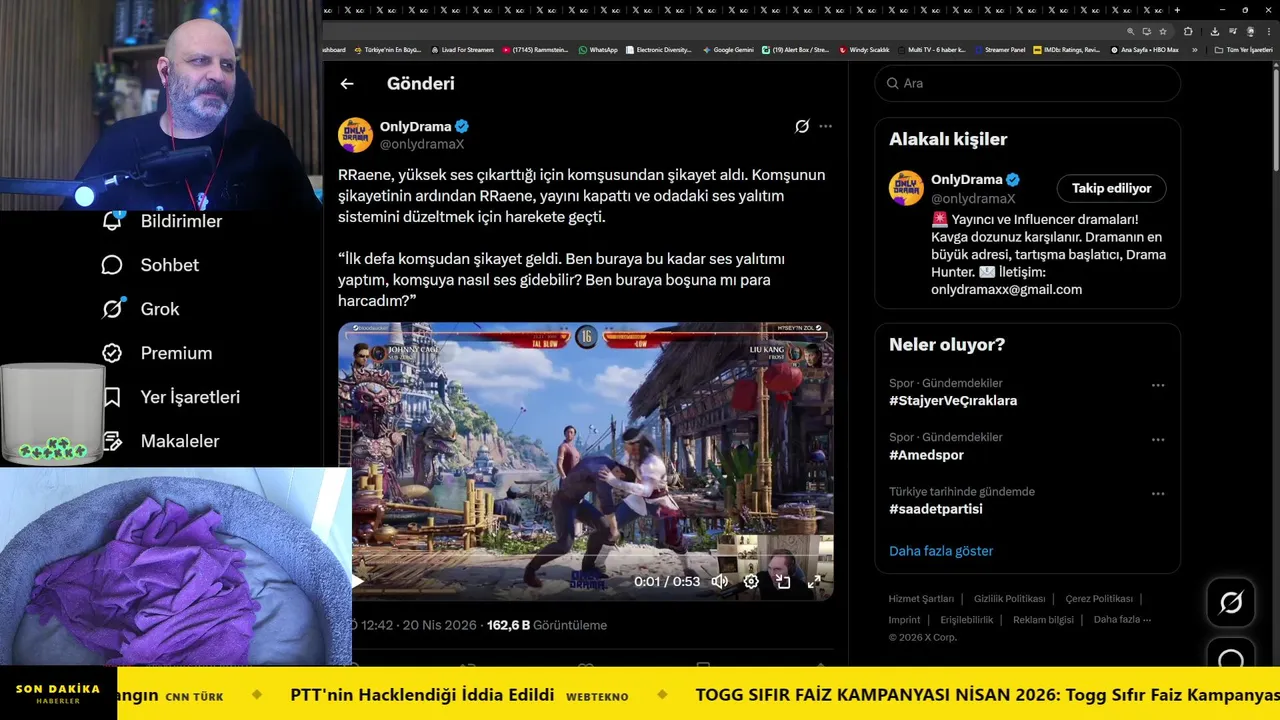Screen dimensions: 1280x720
Task: Open floating Grok button
Action: [1231, 602]
